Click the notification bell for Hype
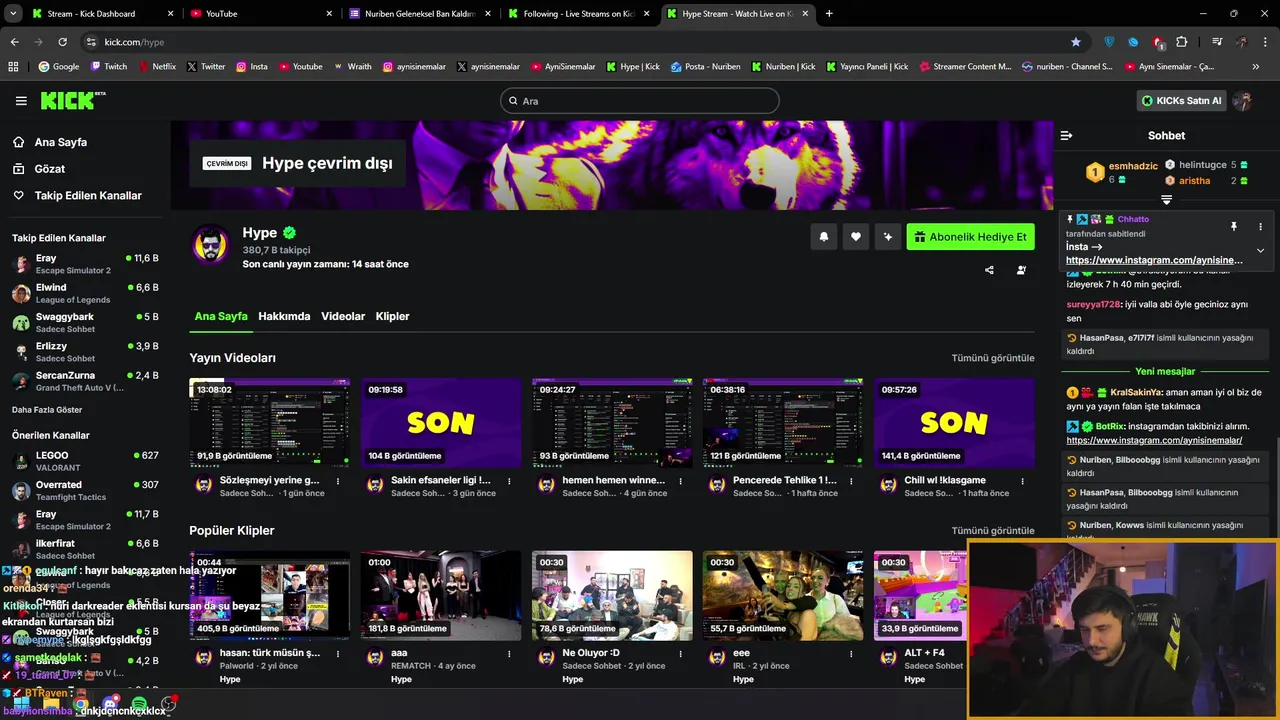The image size is (1280, 720). tap(824, 237)
